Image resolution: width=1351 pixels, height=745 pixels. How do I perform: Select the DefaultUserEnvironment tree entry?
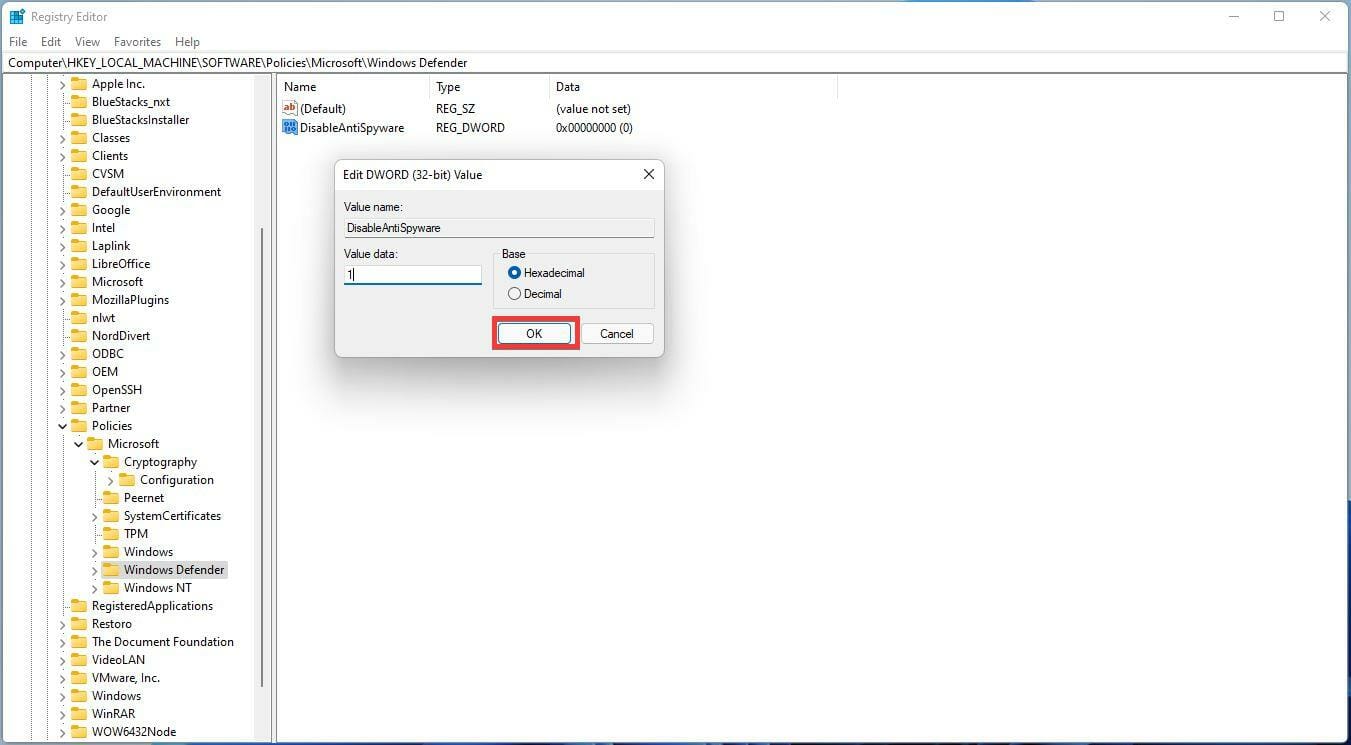tap(156, 192)
